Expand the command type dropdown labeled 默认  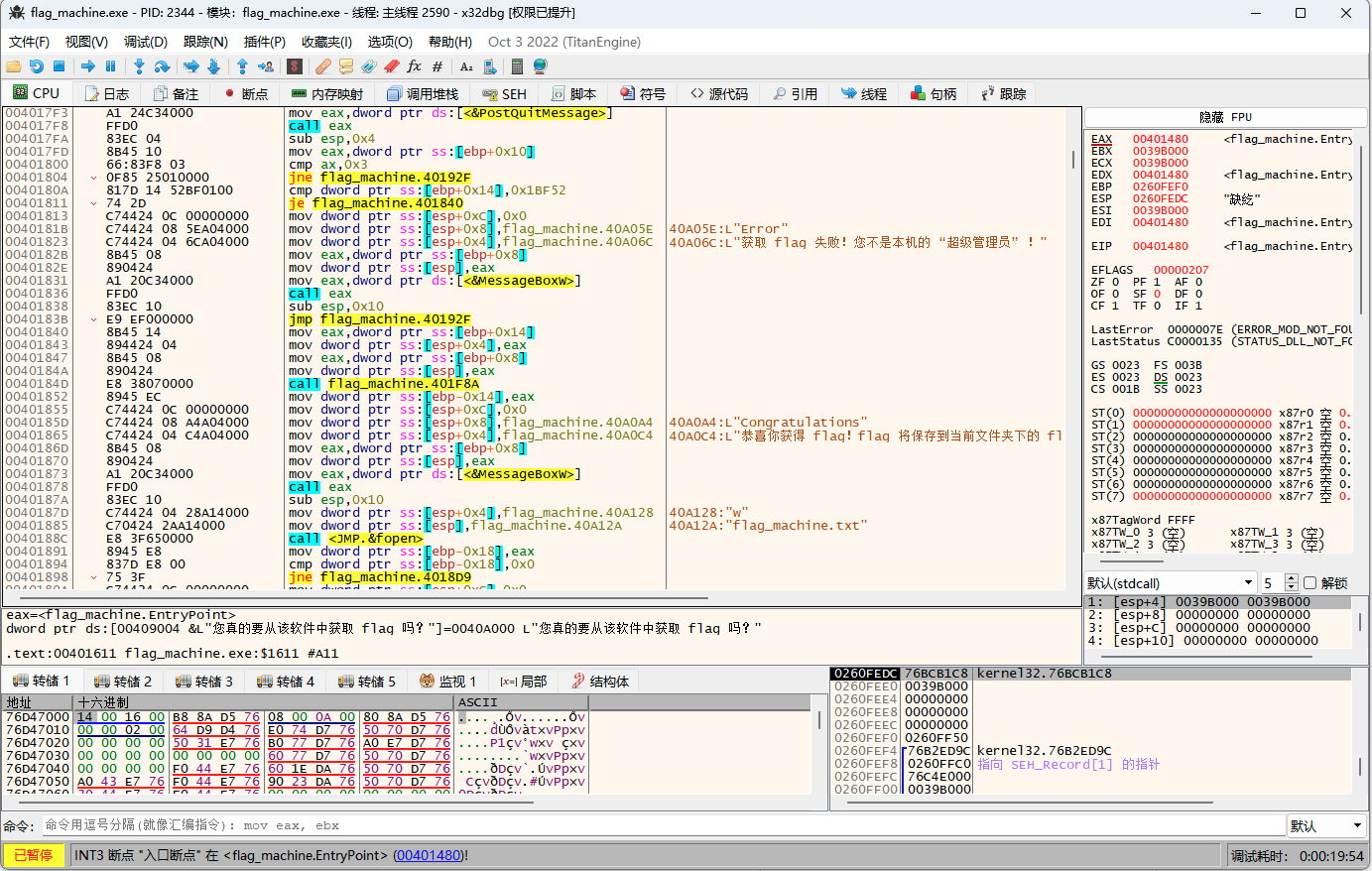[1327, 825]
